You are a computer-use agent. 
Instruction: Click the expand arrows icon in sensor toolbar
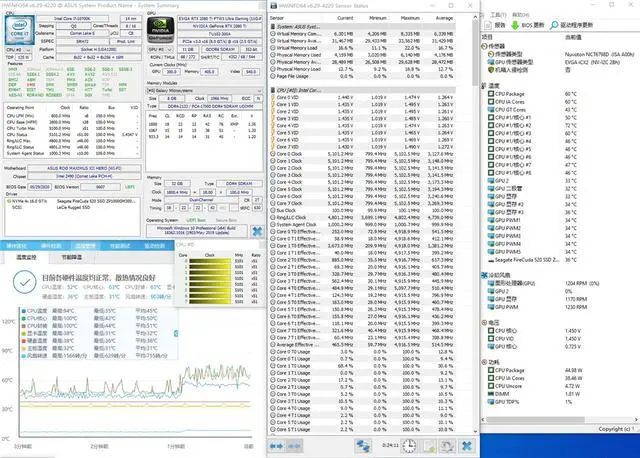tap(276, 446)
